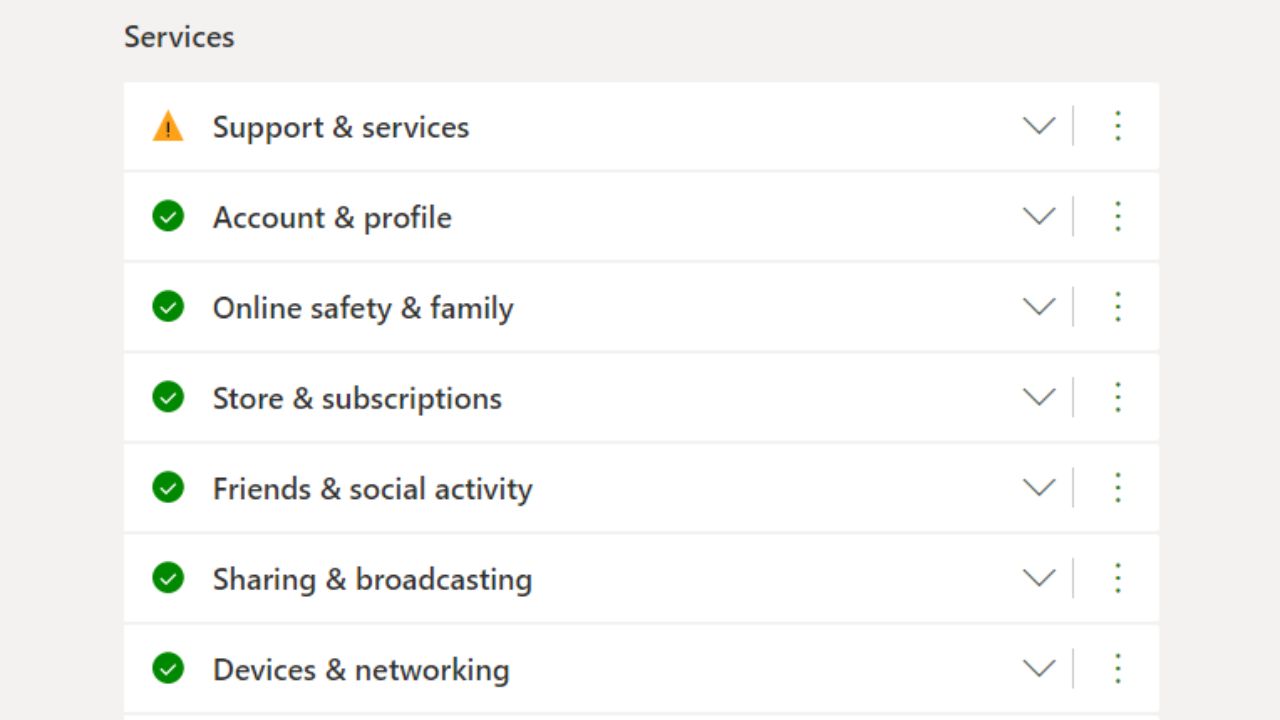Open more options for Support & services

1118,126
